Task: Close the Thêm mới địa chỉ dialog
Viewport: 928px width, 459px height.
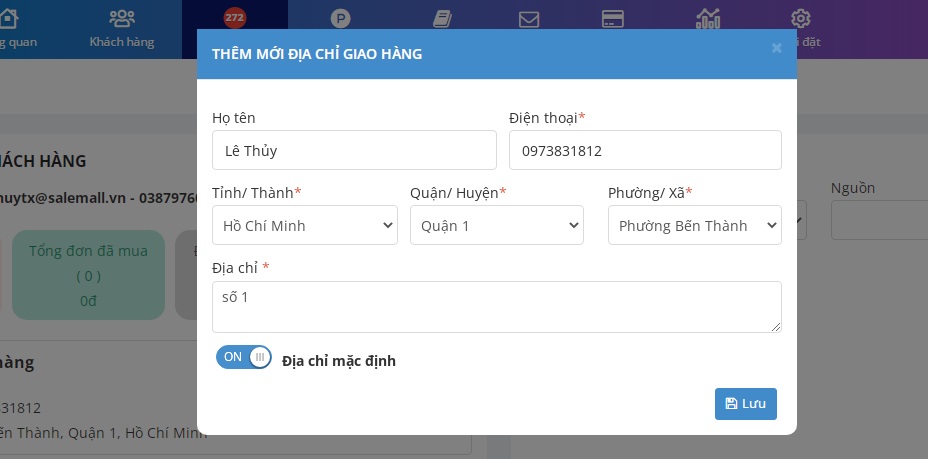Action: pos(777,48)
